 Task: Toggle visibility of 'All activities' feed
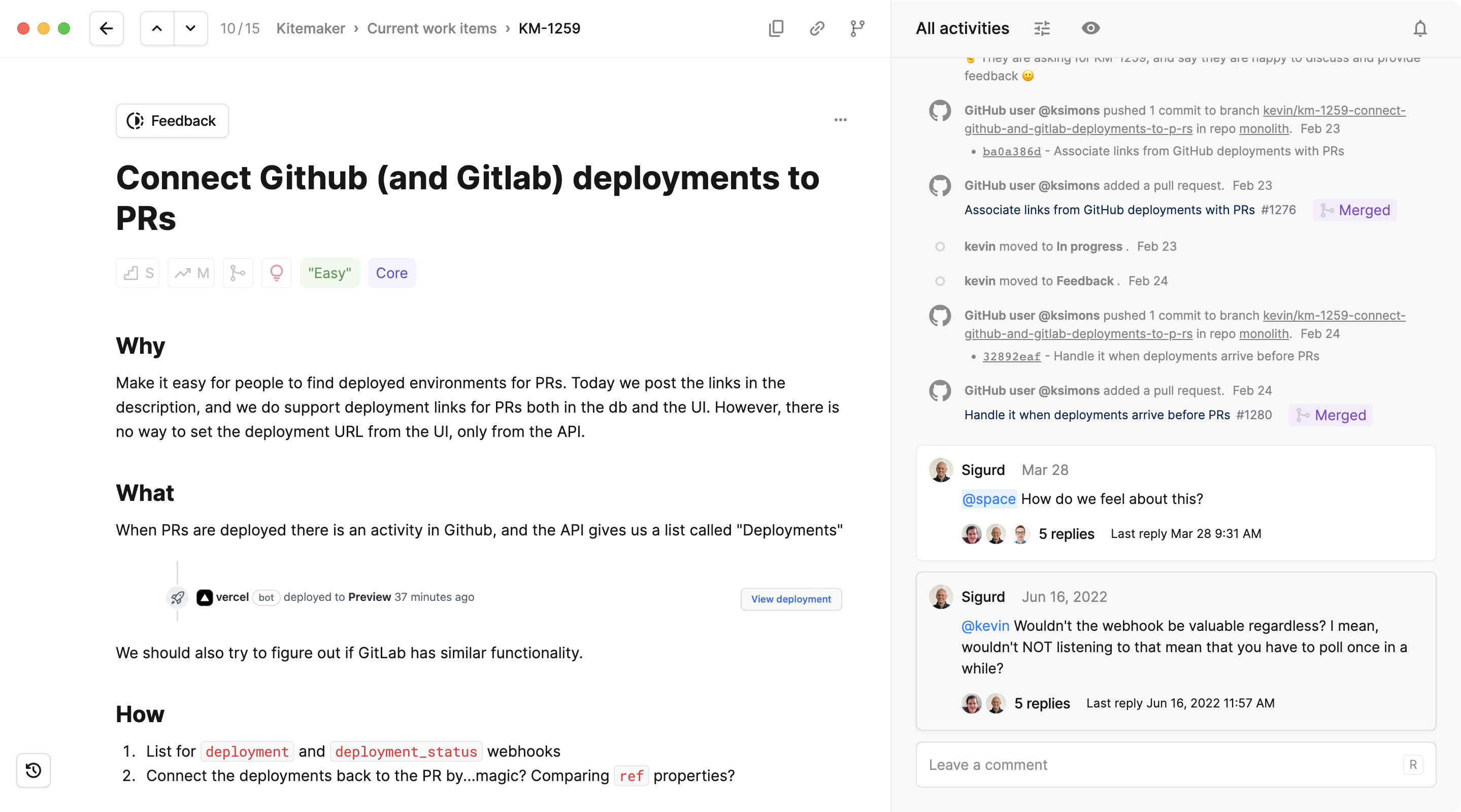(1091, 28)
